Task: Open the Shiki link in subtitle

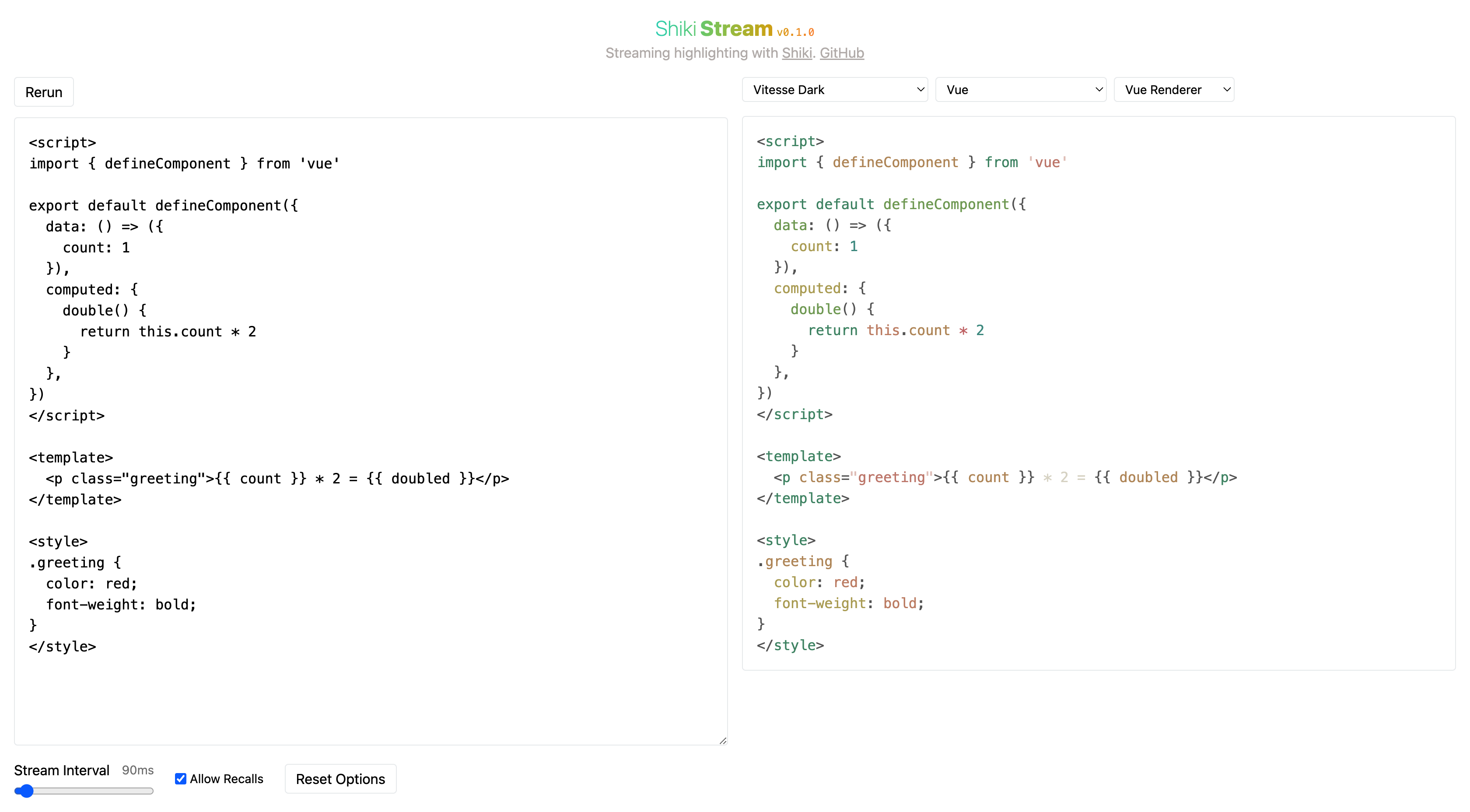Action: tap(797, 53)
